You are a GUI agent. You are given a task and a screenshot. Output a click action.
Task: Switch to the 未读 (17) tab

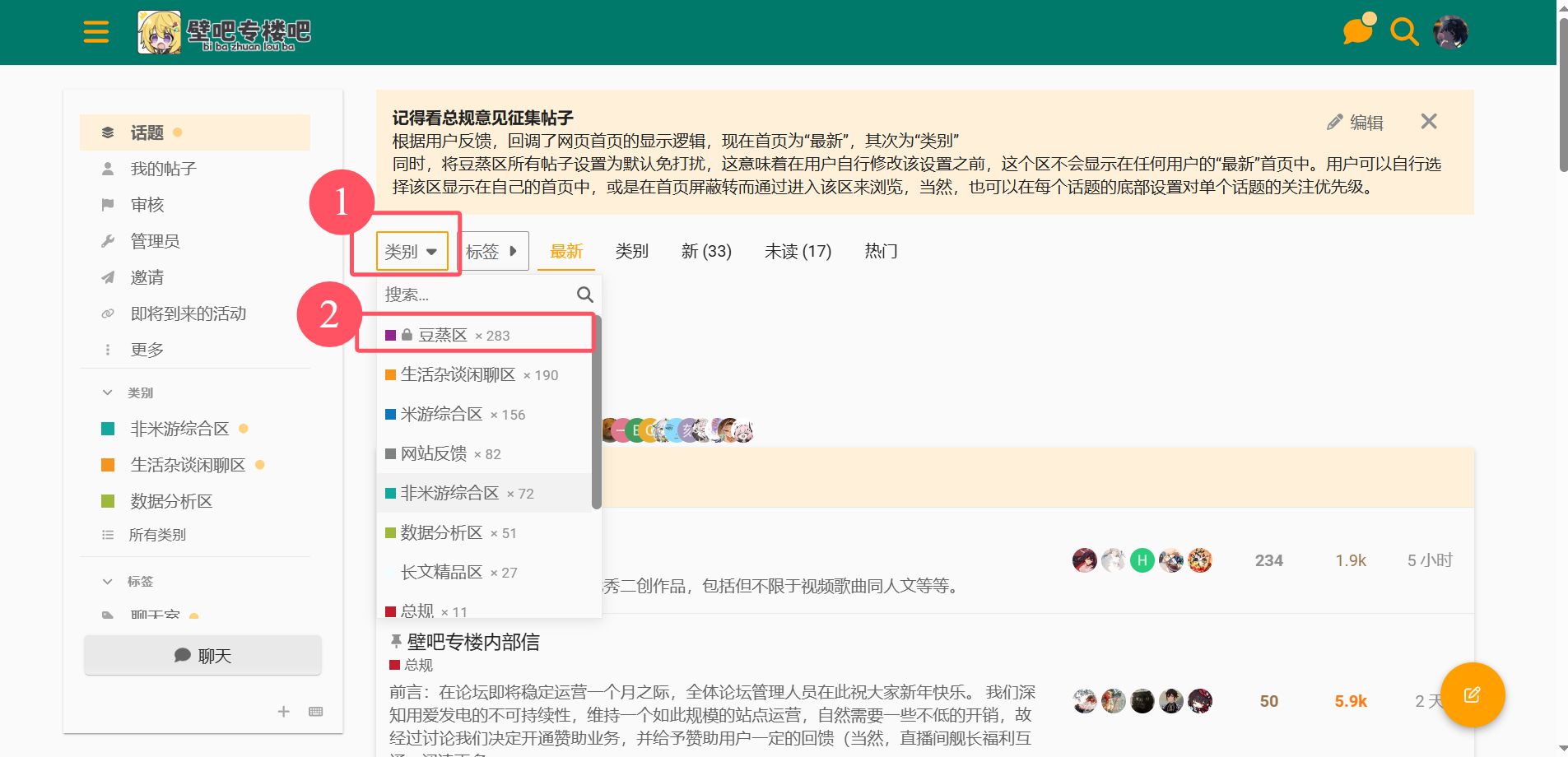(798, 252)
